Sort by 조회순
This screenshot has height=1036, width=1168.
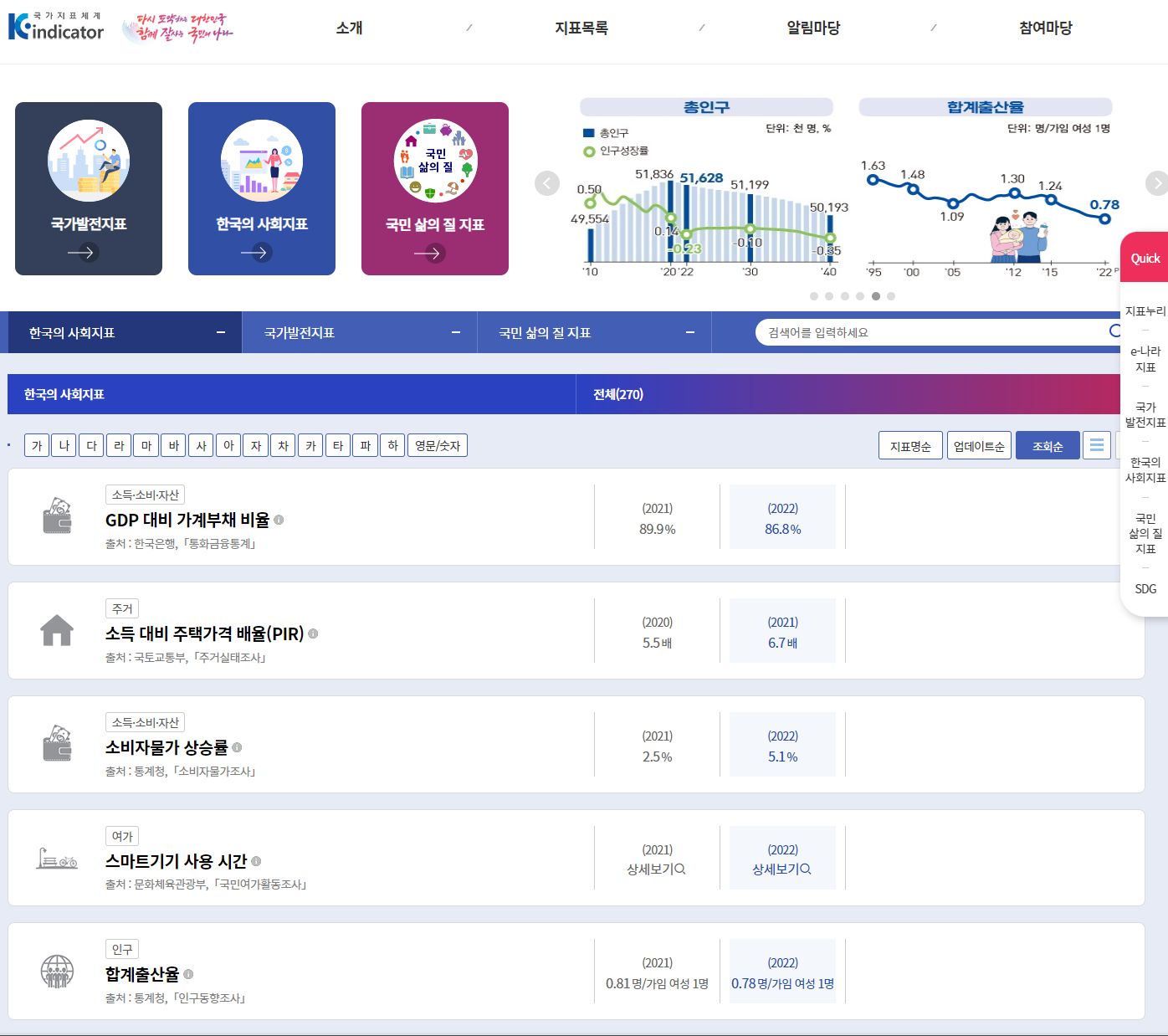(x=1048, y=445)
